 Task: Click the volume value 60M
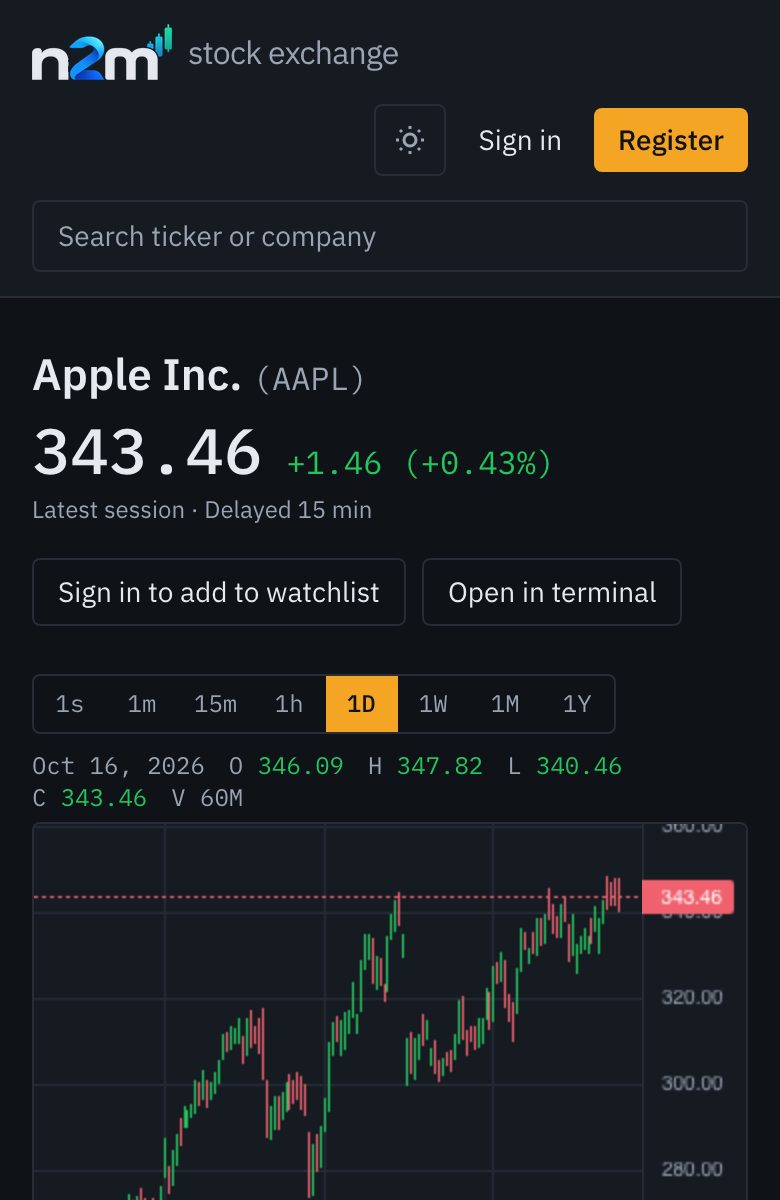click(x=220, y=798)
